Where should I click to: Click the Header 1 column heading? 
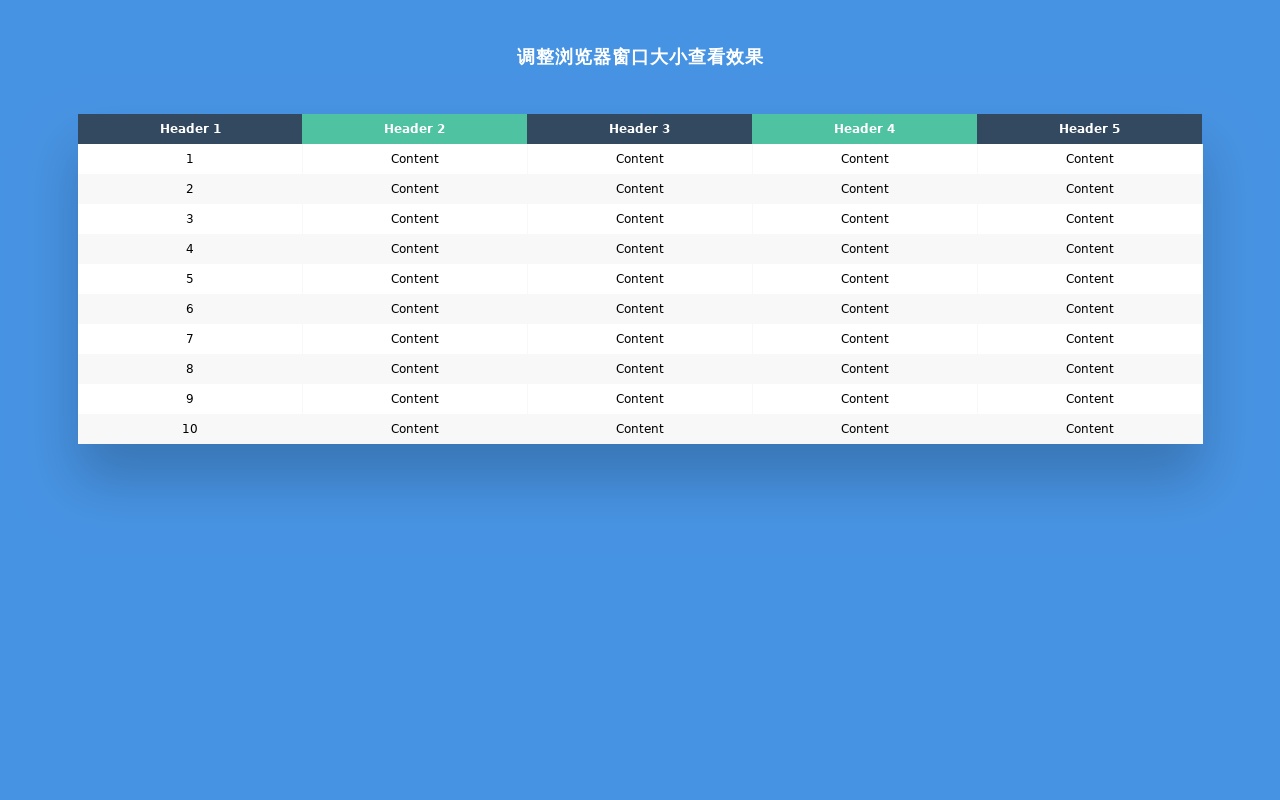(190, 129)
